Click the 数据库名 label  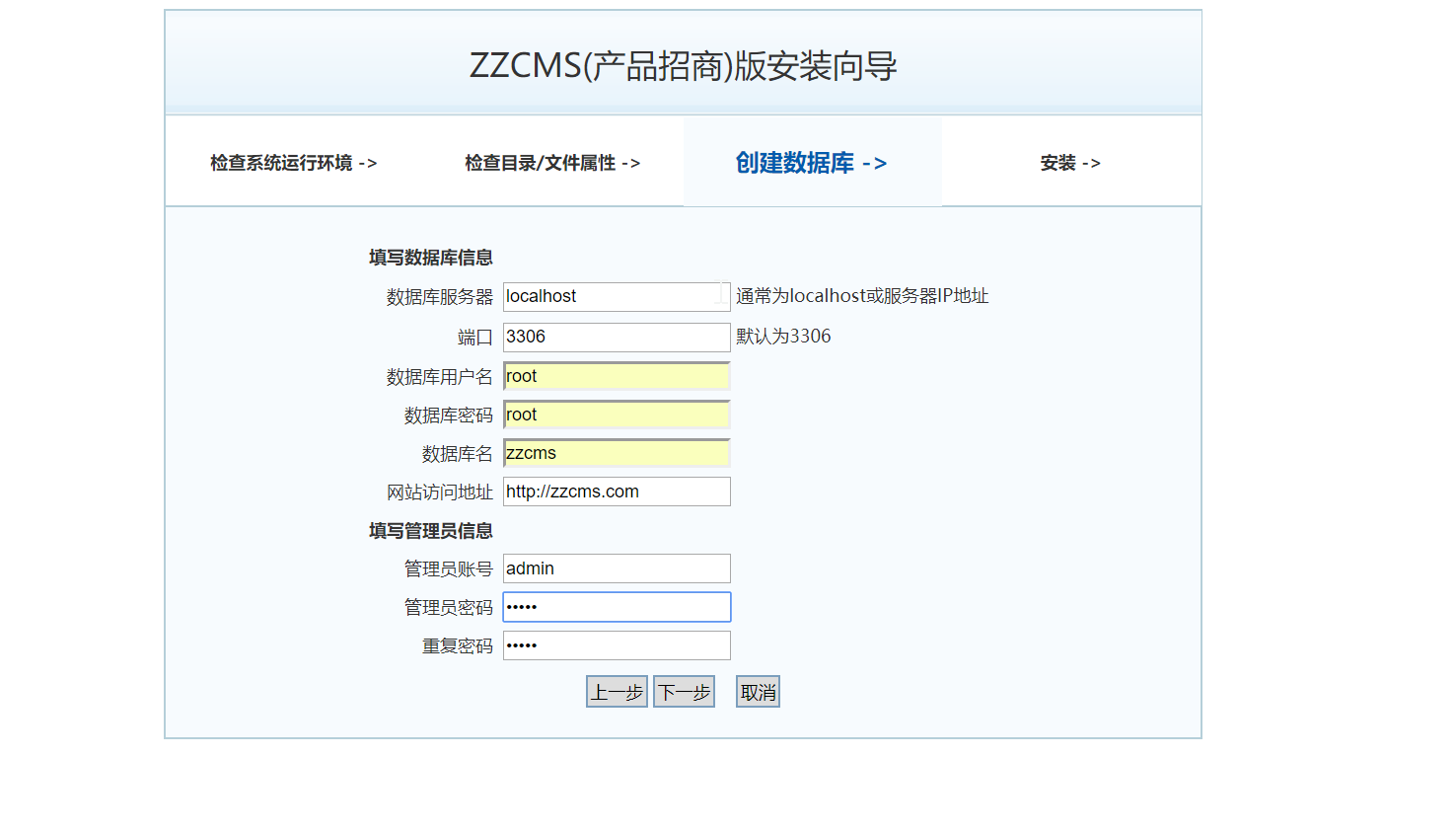[458, 454]
